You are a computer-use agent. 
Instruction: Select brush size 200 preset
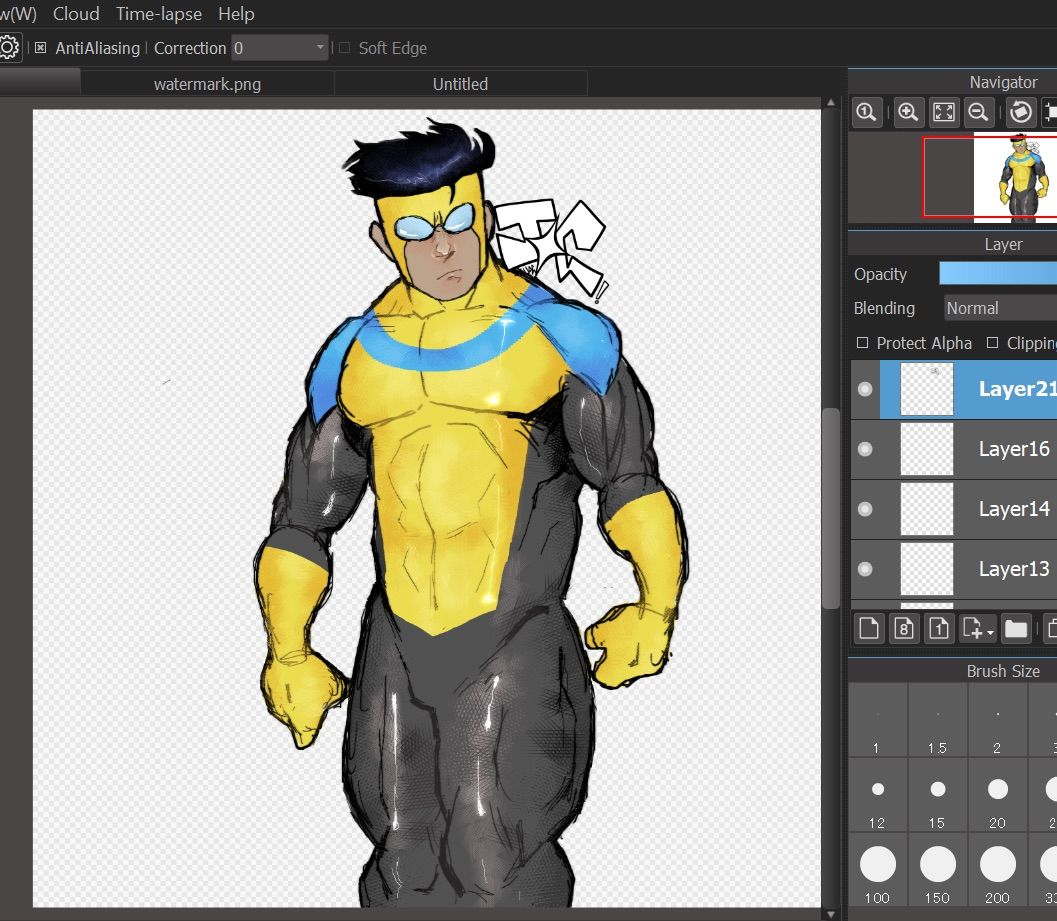997,870
